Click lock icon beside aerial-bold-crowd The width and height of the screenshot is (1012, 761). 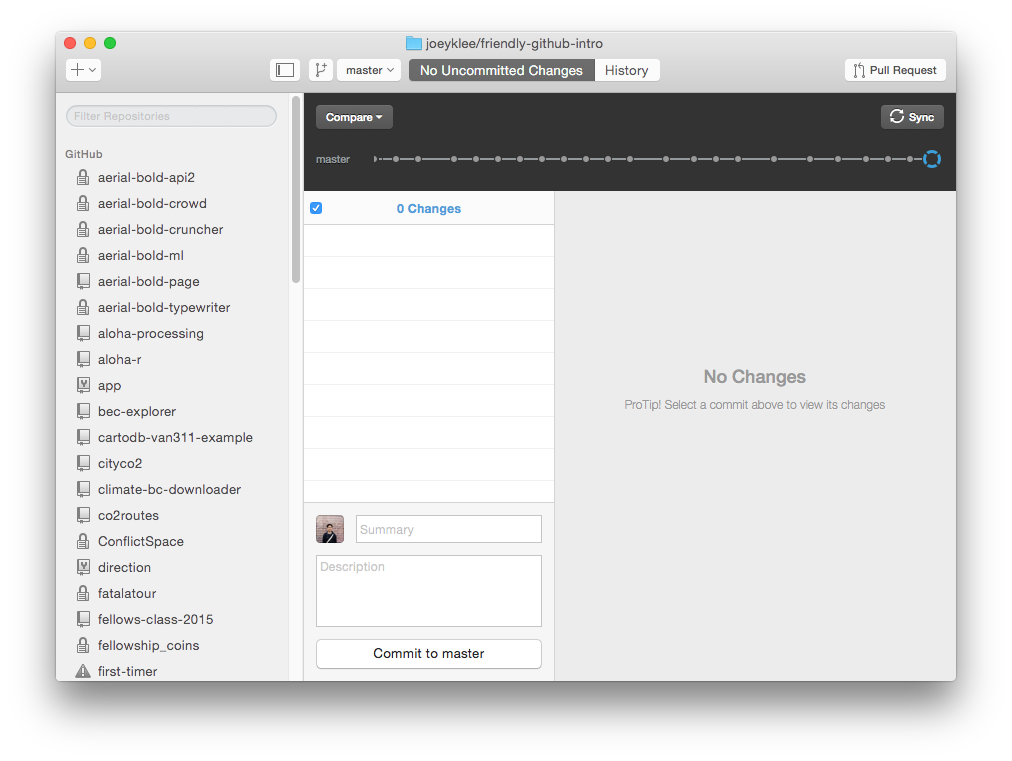(x=83, y=203)
